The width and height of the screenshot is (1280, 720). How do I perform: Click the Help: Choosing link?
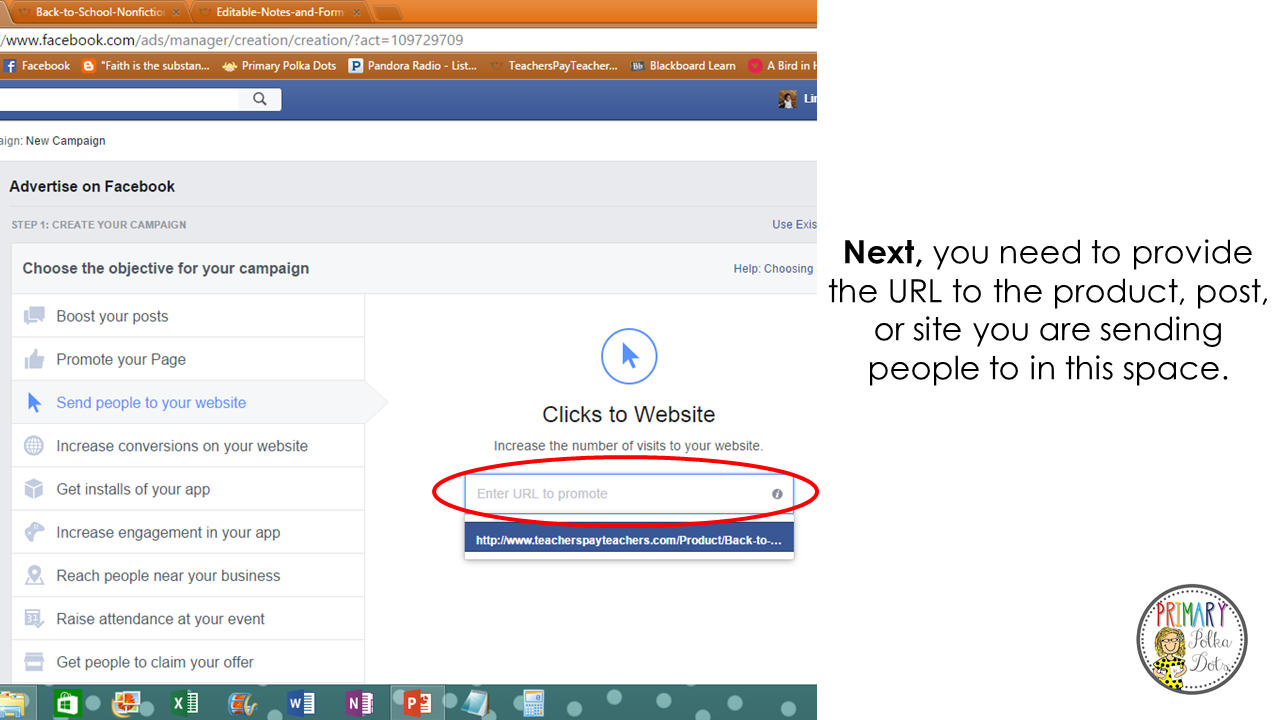pyautogui.click(x=774, y=269)
